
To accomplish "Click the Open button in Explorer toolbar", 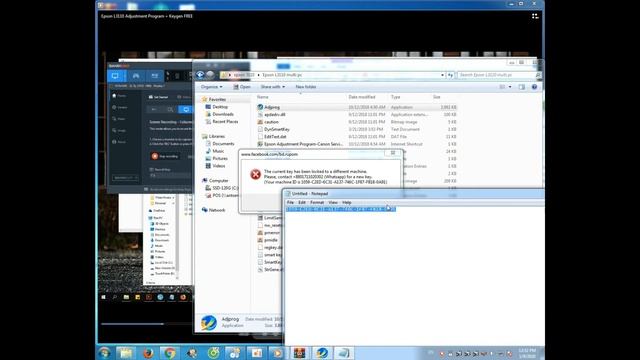I will 242,87.
